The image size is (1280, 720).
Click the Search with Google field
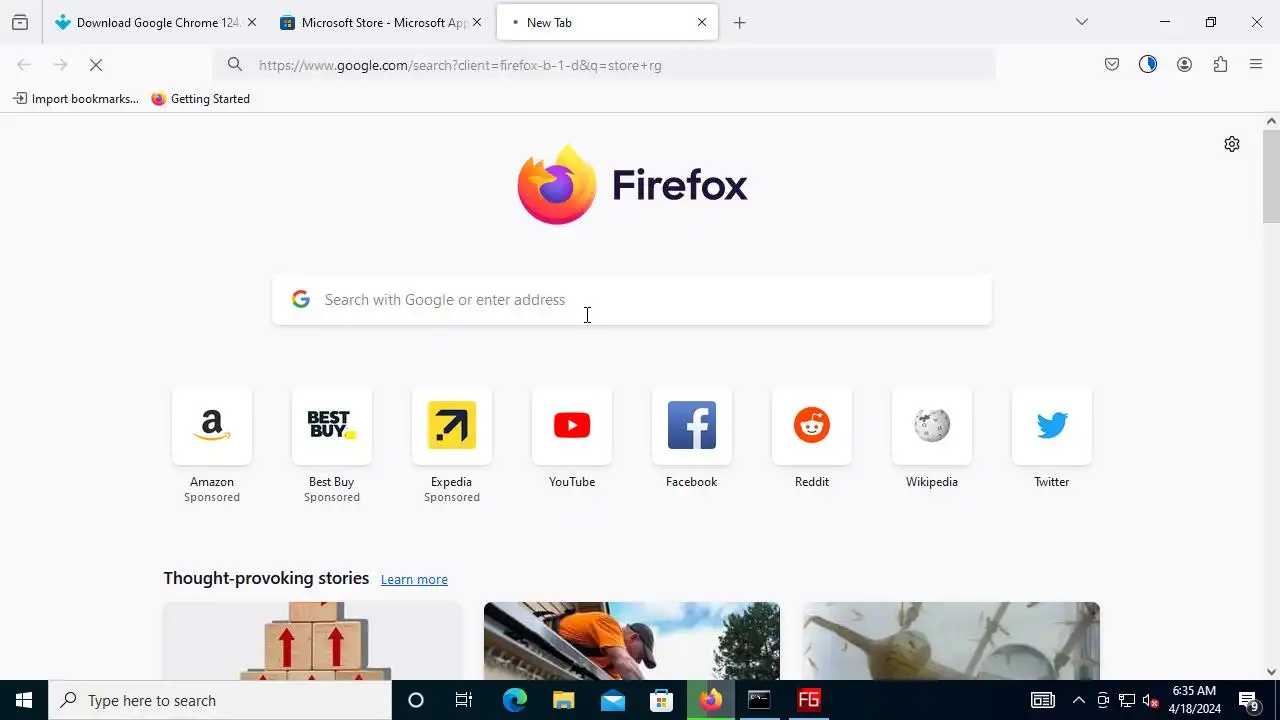(632, 300)
